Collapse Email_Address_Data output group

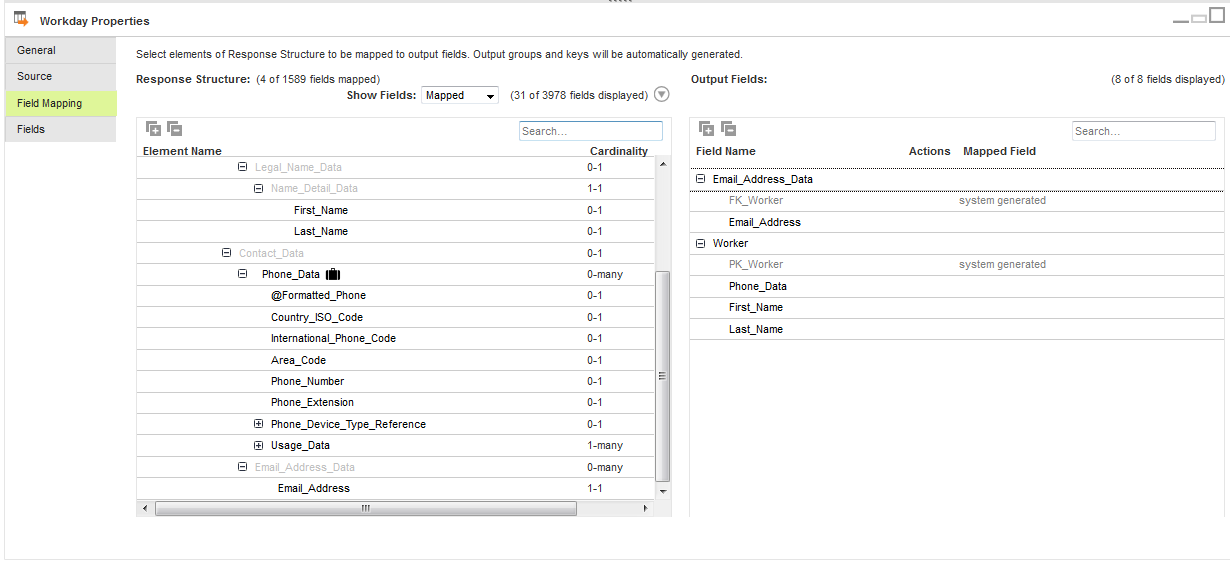click(700, 179)
